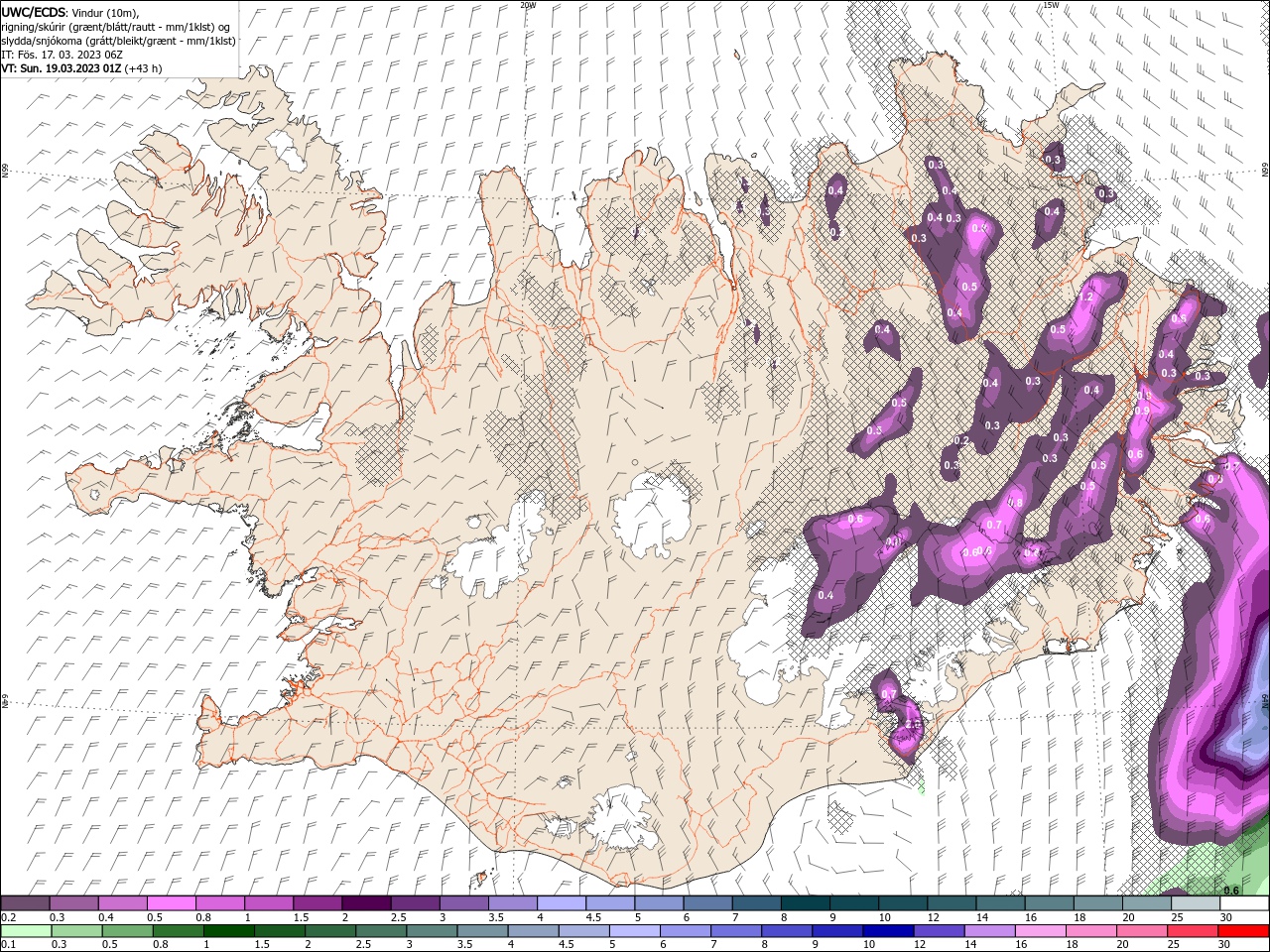This screenshot has height=952, width=1270.
Task: Pick the darkest green rain swatch between 1 and 1.5
Action: click(228, 931)
